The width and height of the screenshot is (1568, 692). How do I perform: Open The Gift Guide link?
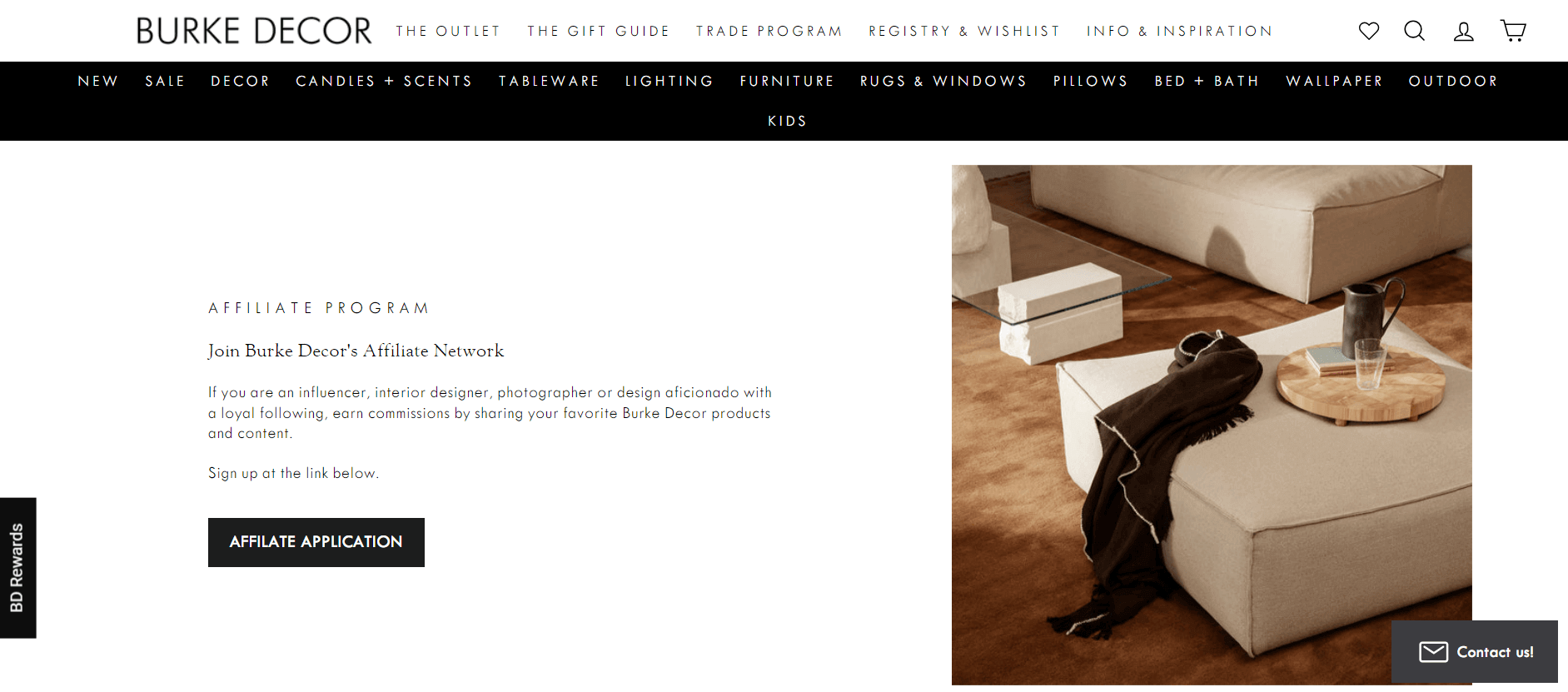pos(599,32)
